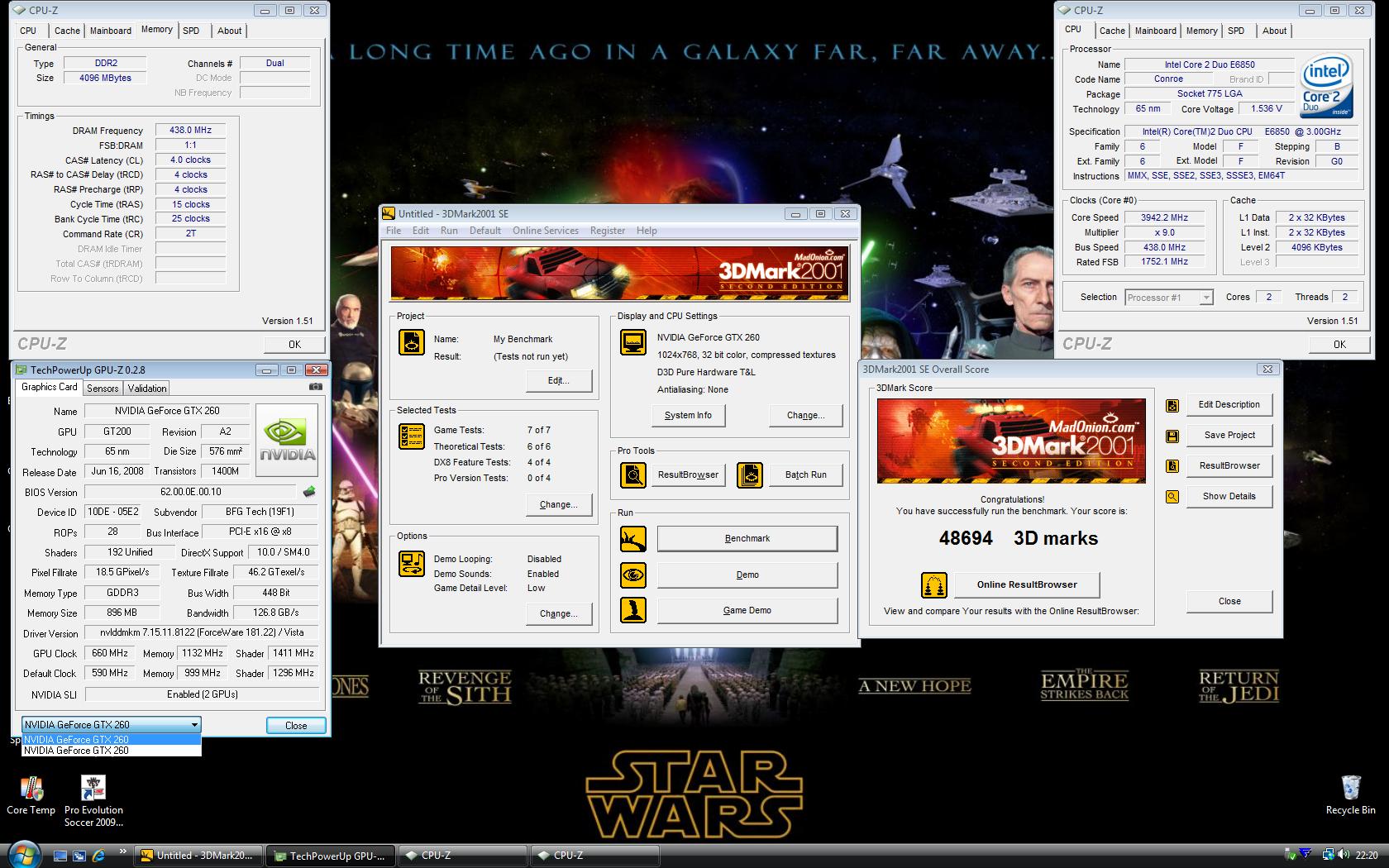Click the Selected Tests checklist icon
The image size is (1389, 868).
pos(412,436)
